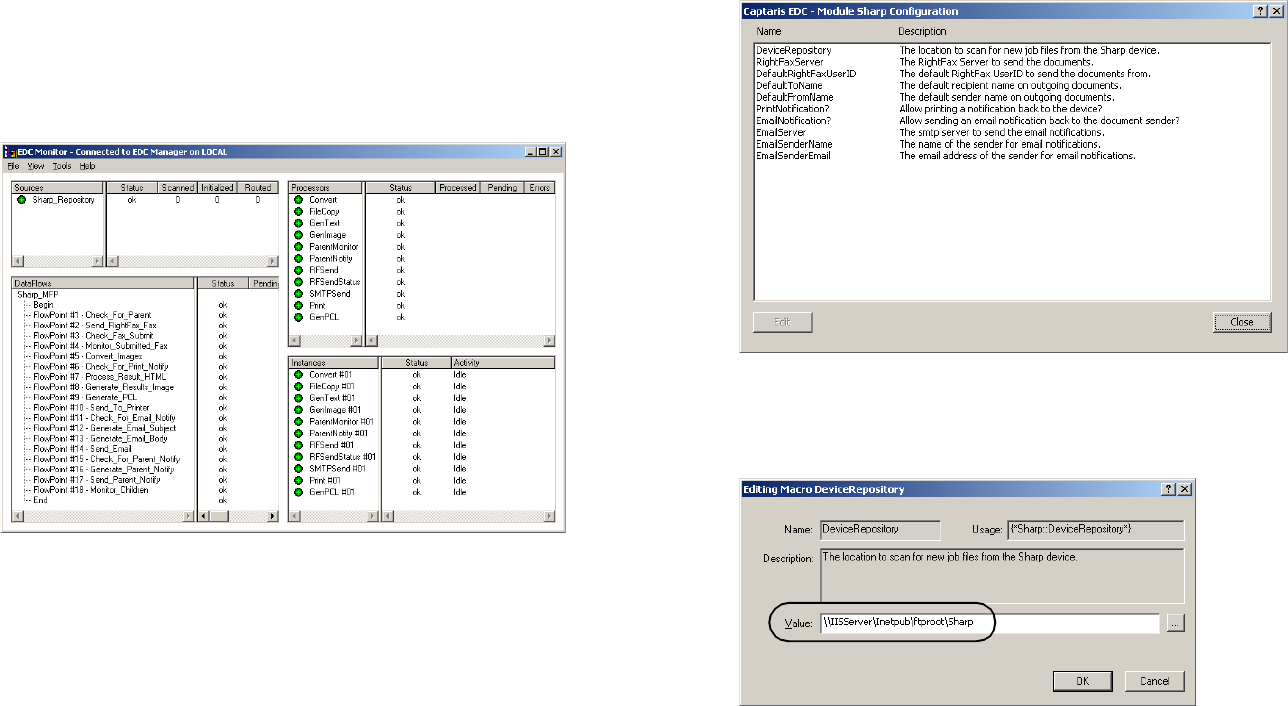This screenshot has height=706, width=1288.
Task: Click the ParentMonitor #01 instance's status icon
Action: (x=299, y=422)
